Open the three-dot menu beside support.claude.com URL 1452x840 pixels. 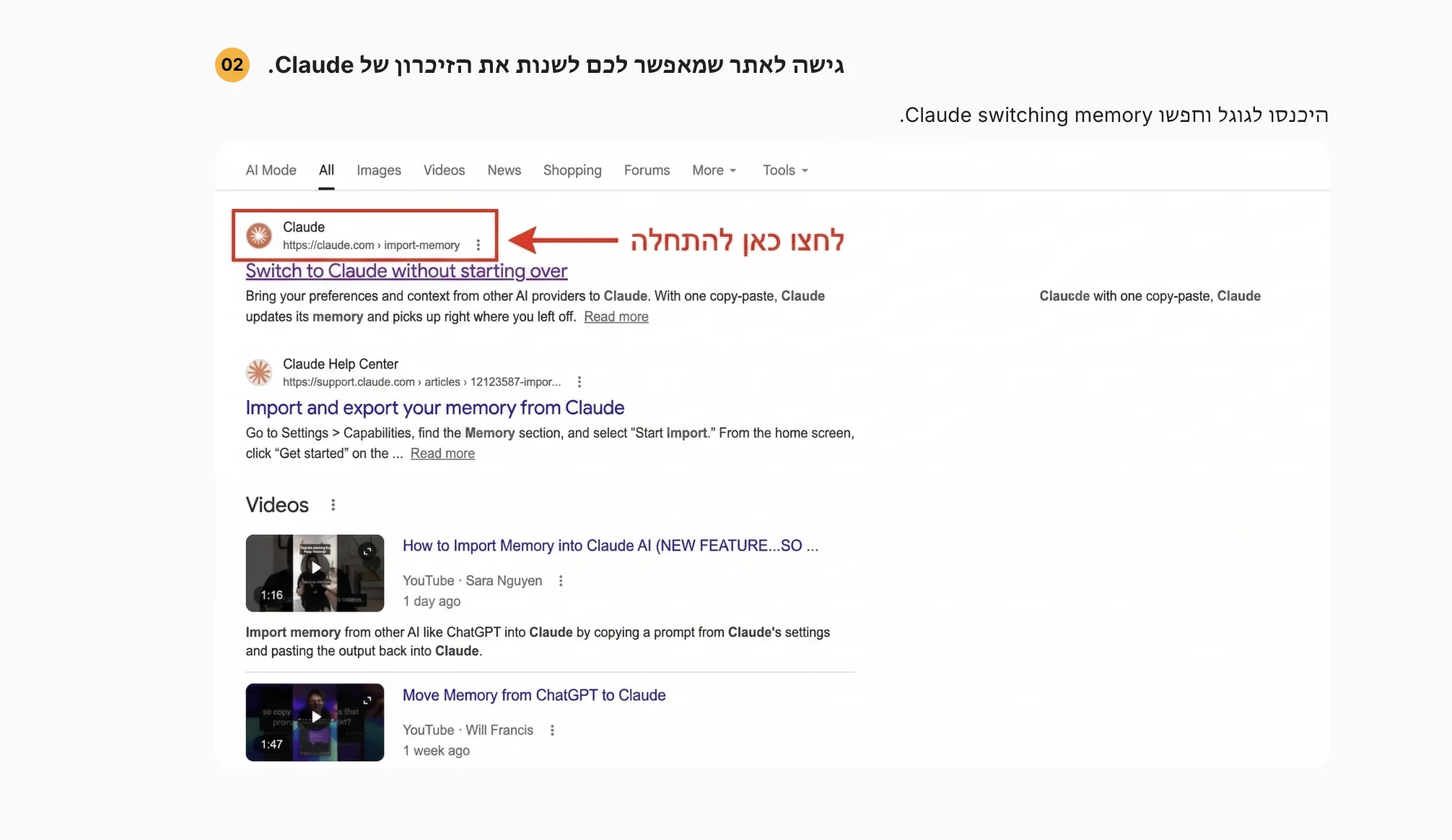(580, 382)
